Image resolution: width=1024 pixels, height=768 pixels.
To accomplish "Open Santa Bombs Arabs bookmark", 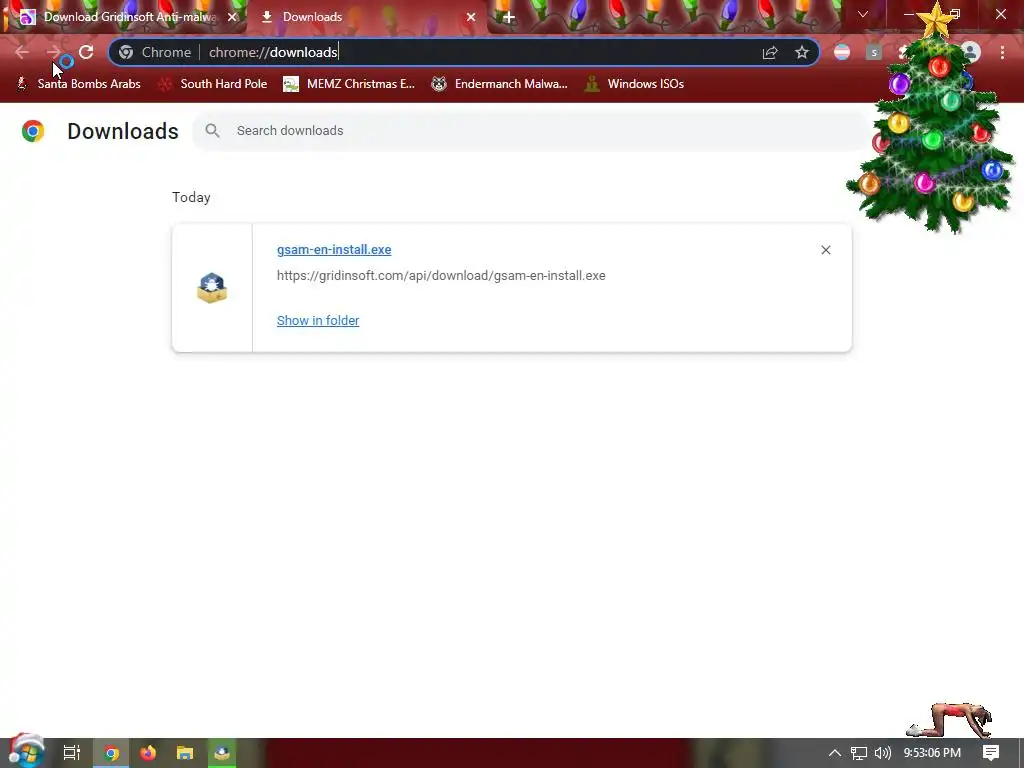I will click(78, 84).
